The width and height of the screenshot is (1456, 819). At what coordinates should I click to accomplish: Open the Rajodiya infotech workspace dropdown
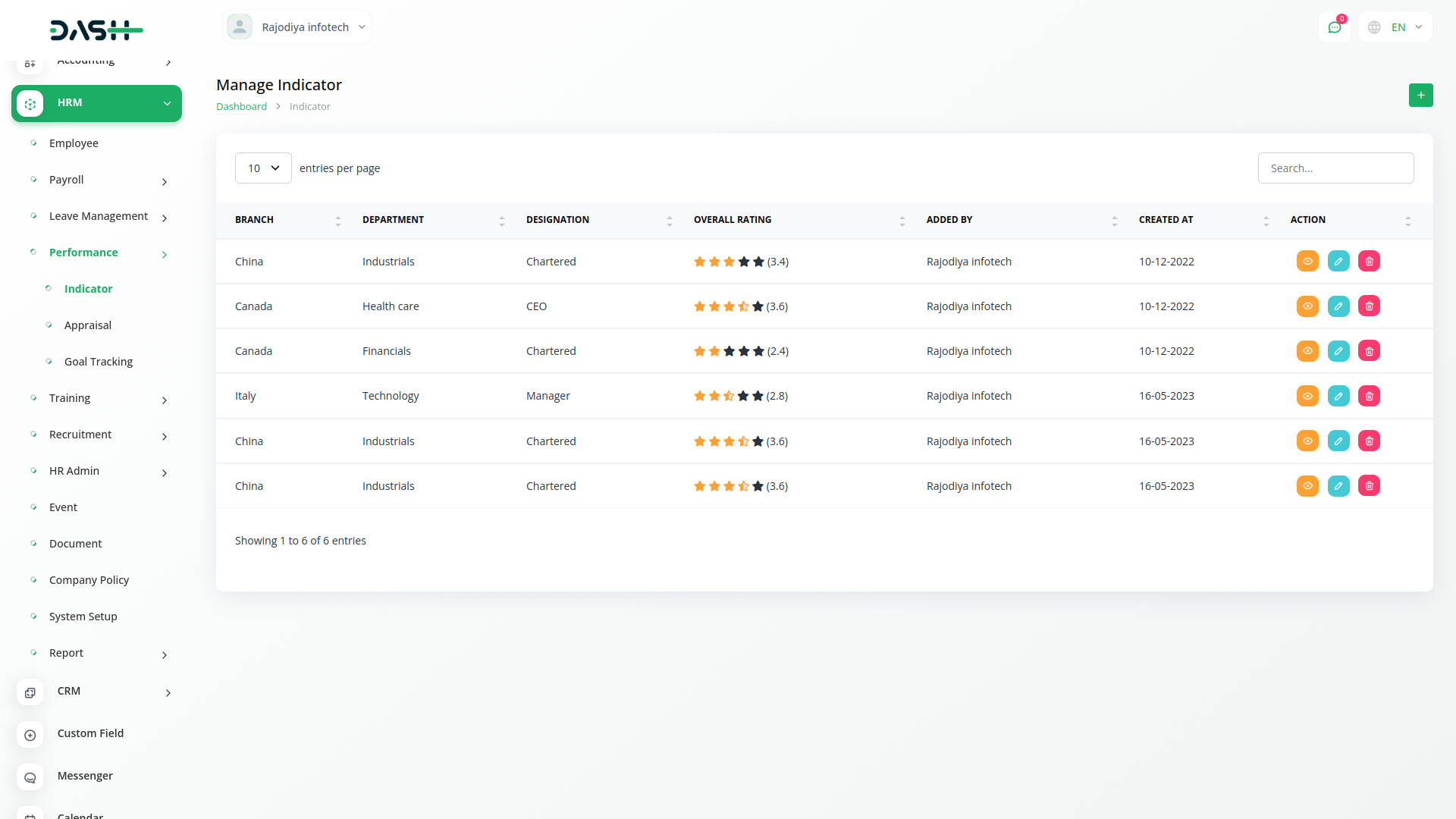(297, 27)
